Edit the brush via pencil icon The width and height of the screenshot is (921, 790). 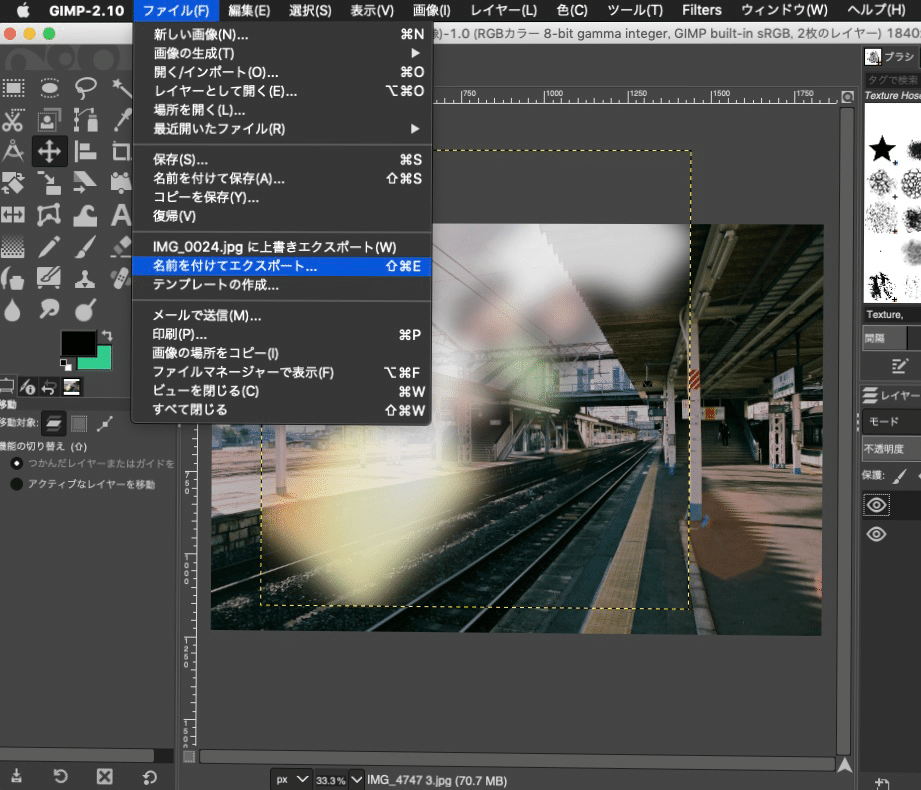coord(899,367)
